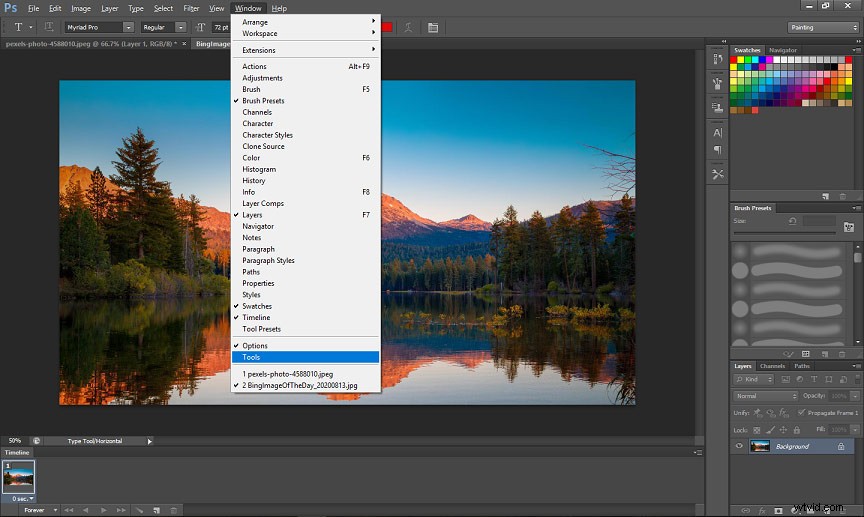Switch to the Channels tab
The image size is (864, 517).
[772, 366]
